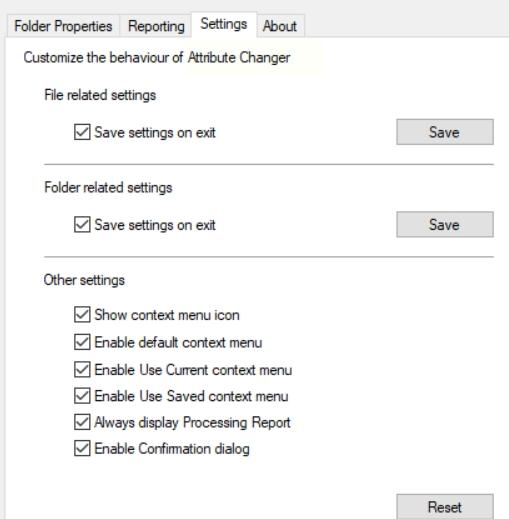Open the Reporting tab
This screenshot has width=509, height=519.
tap(156, 26)
